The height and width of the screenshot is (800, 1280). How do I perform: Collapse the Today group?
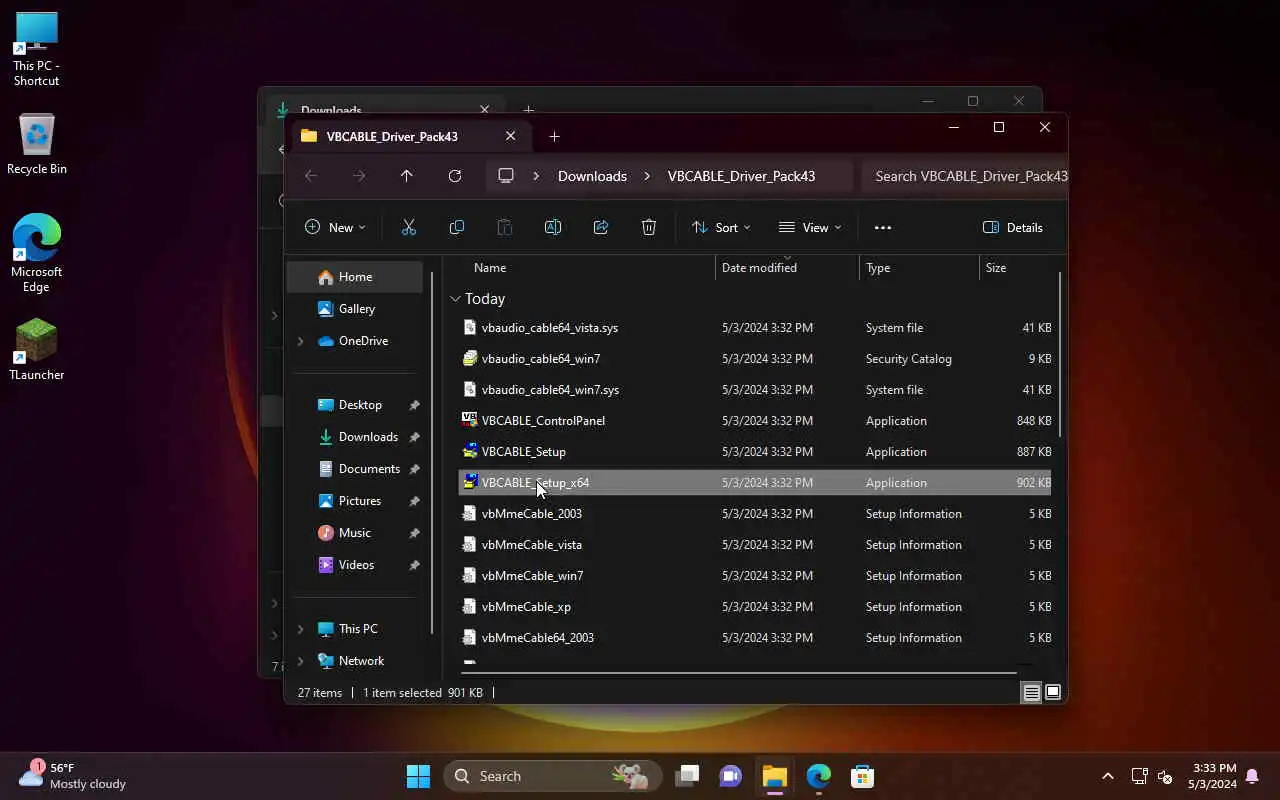[x=455, y=299]
